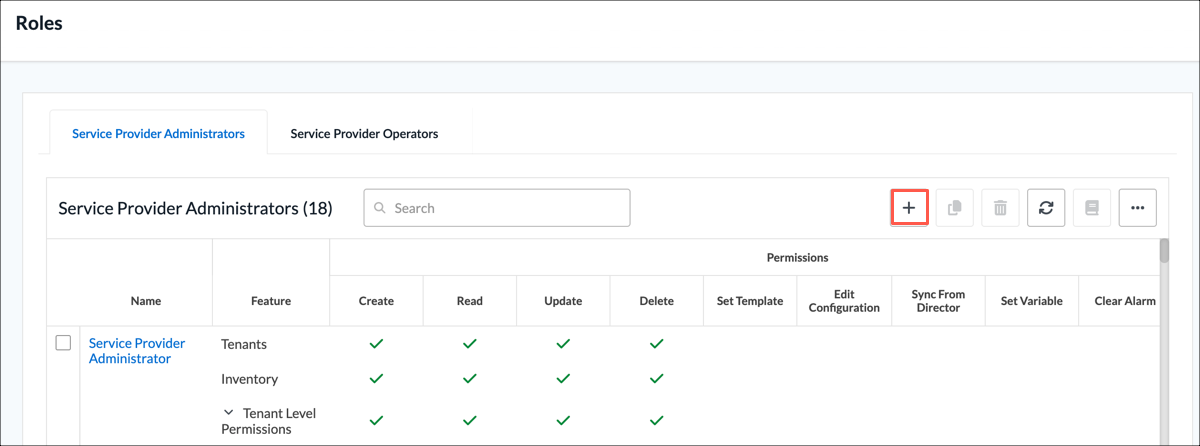1200x446 pixels.
Task: Click the Feature column header
Action: click(x=271, y=301)
